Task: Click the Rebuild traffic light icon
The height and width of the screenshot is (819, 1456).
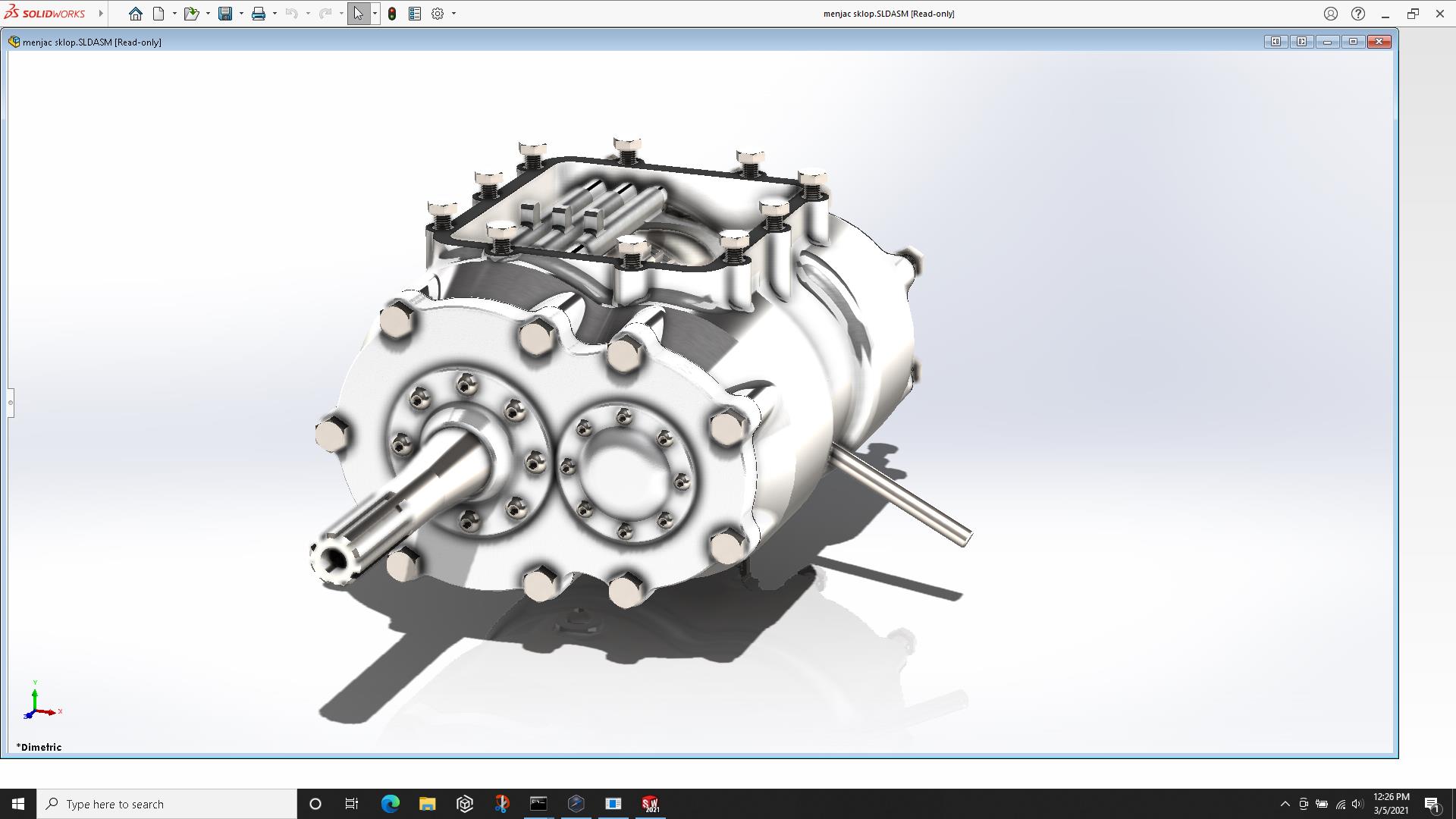Action: (x=392, y=14)
